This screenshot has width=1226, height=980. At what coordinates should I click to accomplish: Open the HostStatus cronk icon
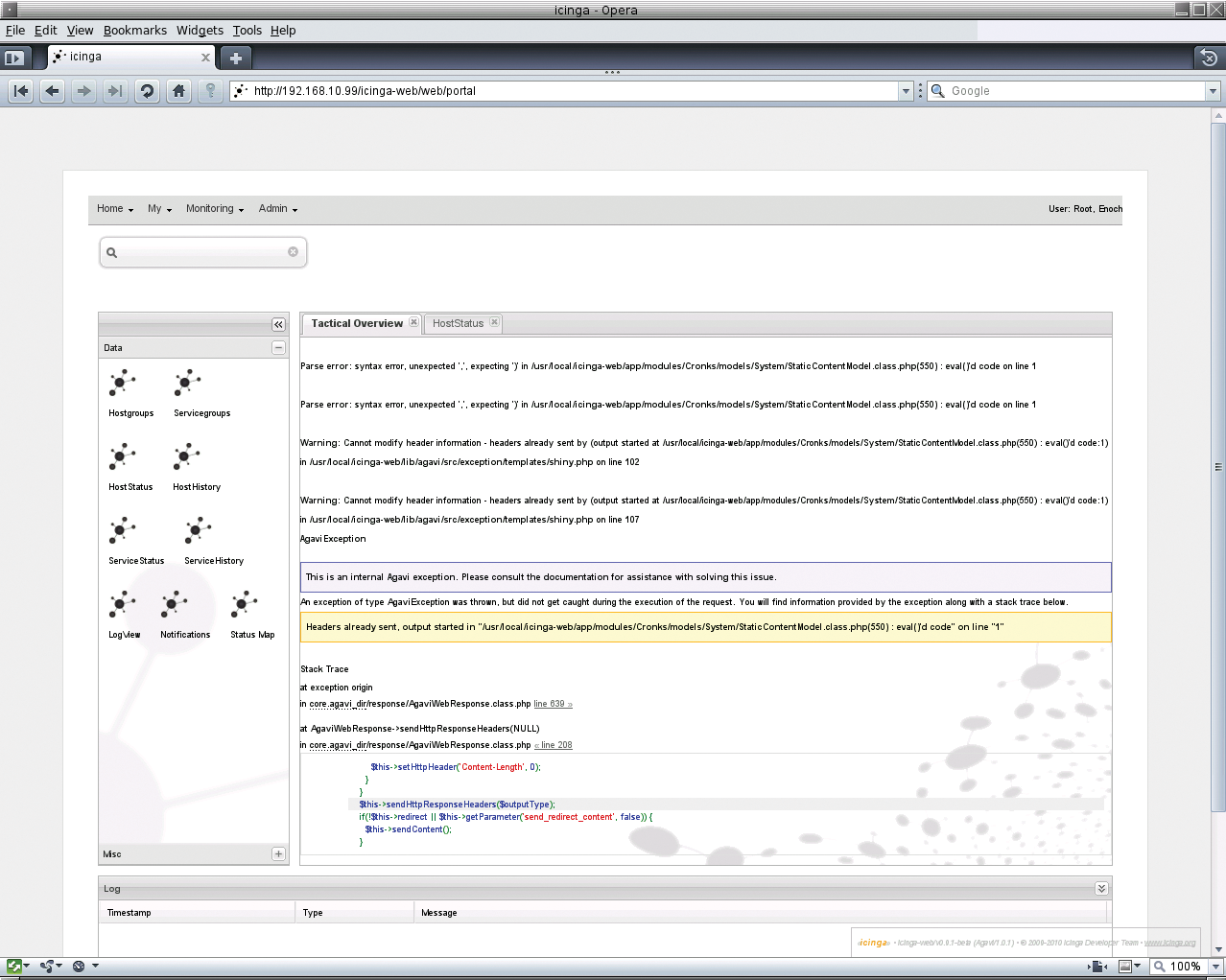coord(122,456)
